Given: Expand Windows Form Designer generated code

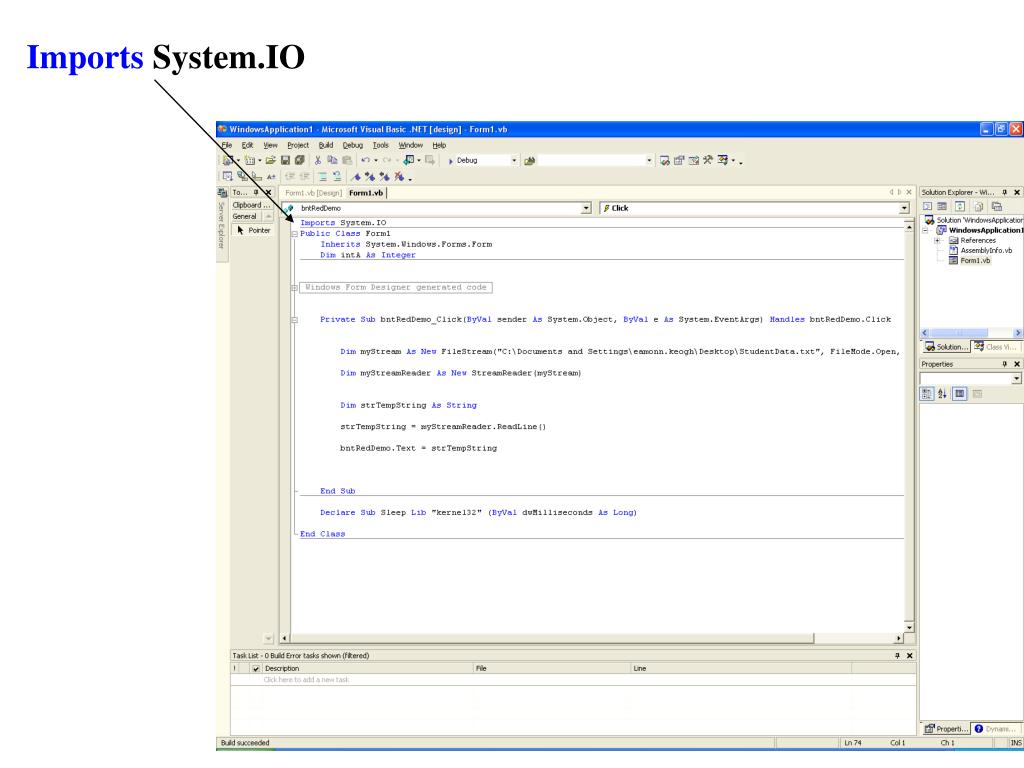Looking at the screenshot, I should [x=295, y=287].
